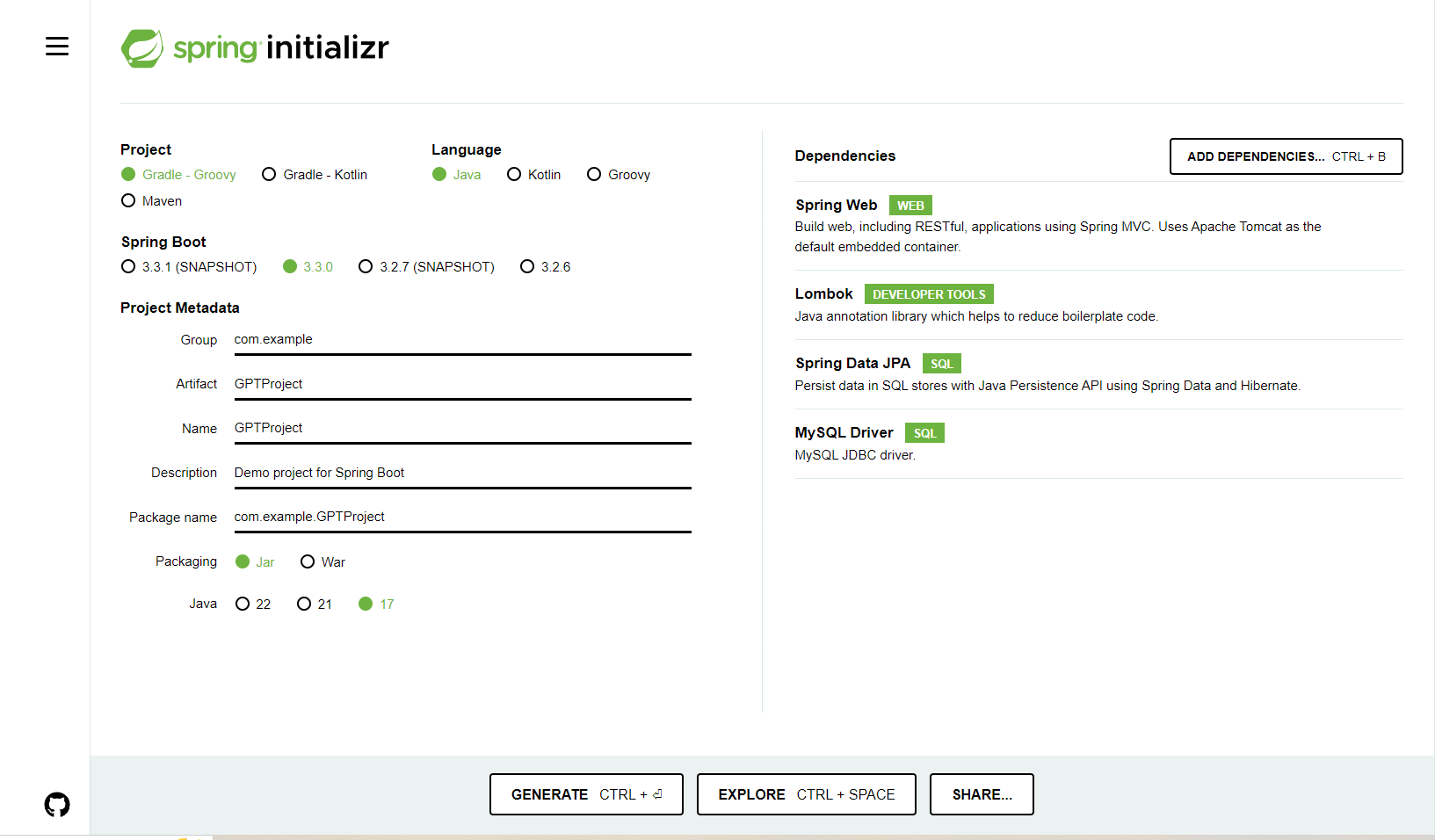Screen dimensions: 1435x840
Task: Choose Spring Boot 3.2.7 (SNAPSHOT)
Action: 426,267
